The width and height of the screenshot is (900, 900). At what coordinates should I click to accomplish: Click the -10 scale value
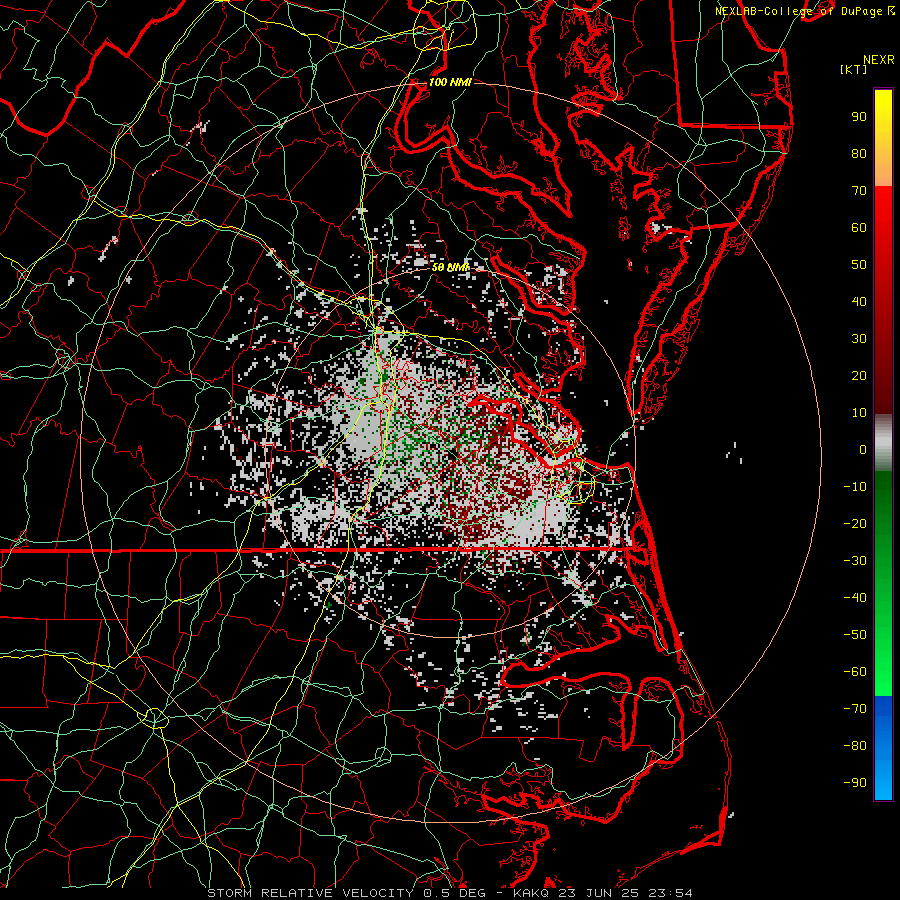[855, 487]
